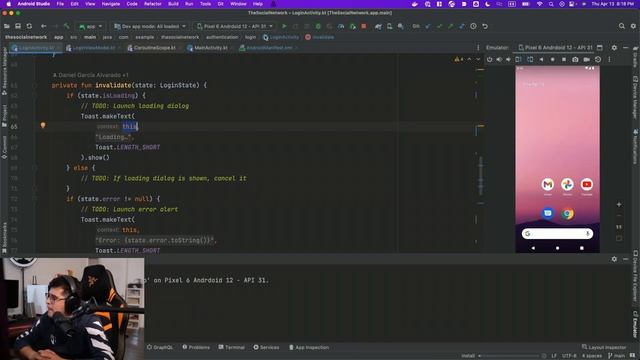Open the UTF-8 encoding selector

(569, 356)
